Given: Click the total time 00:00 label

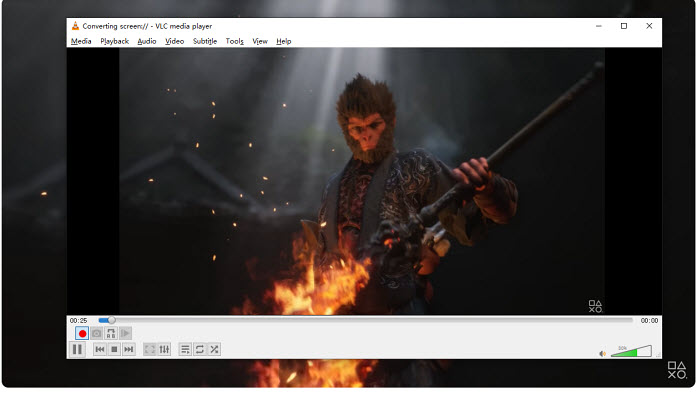Looking at the screenshot, I should click(x=649, y=321).
